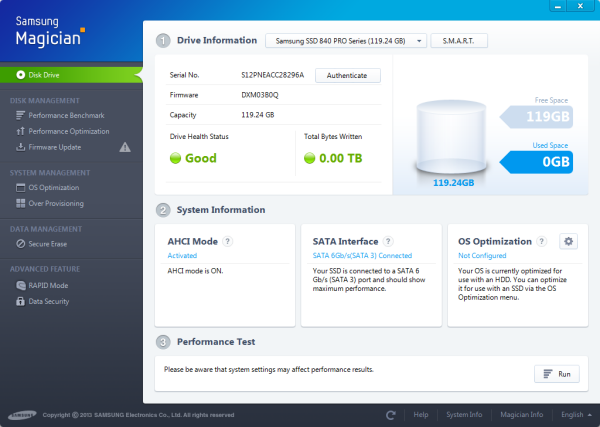
Task: Click the refresh icon in bottom bar
Action: click(x=391, y=414)
